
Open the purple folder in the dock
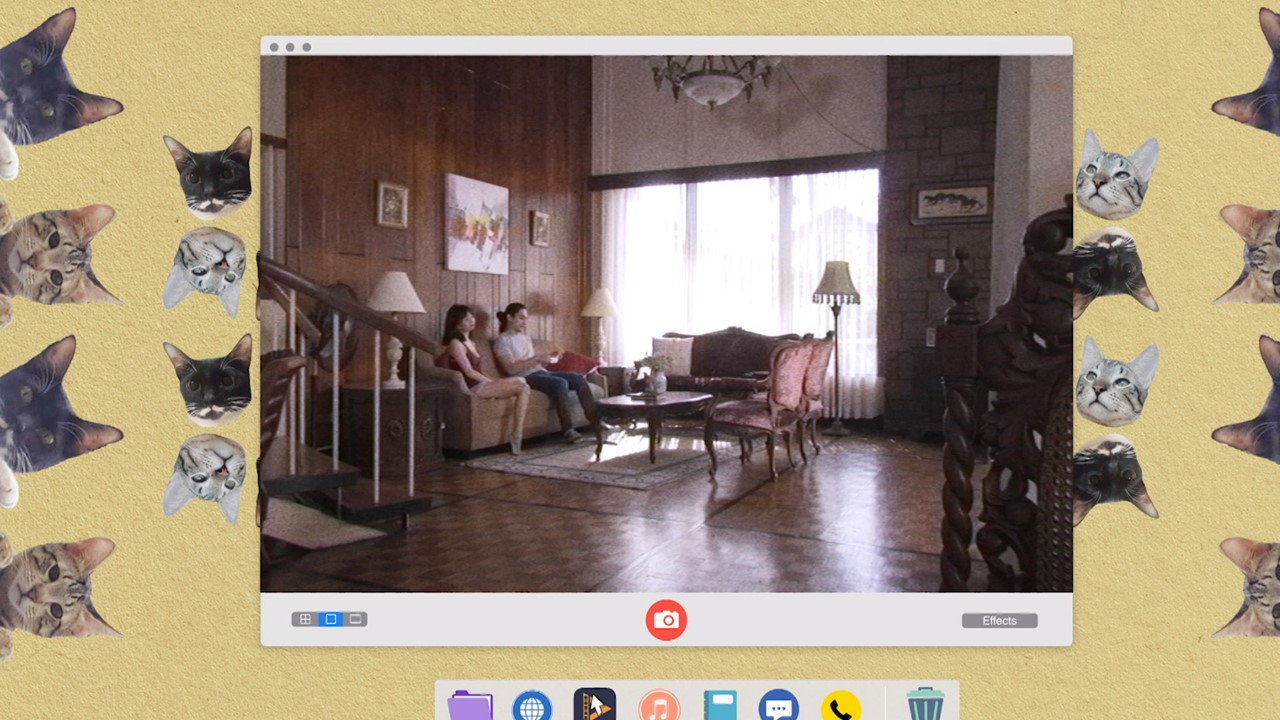click(x=470, y=706)
